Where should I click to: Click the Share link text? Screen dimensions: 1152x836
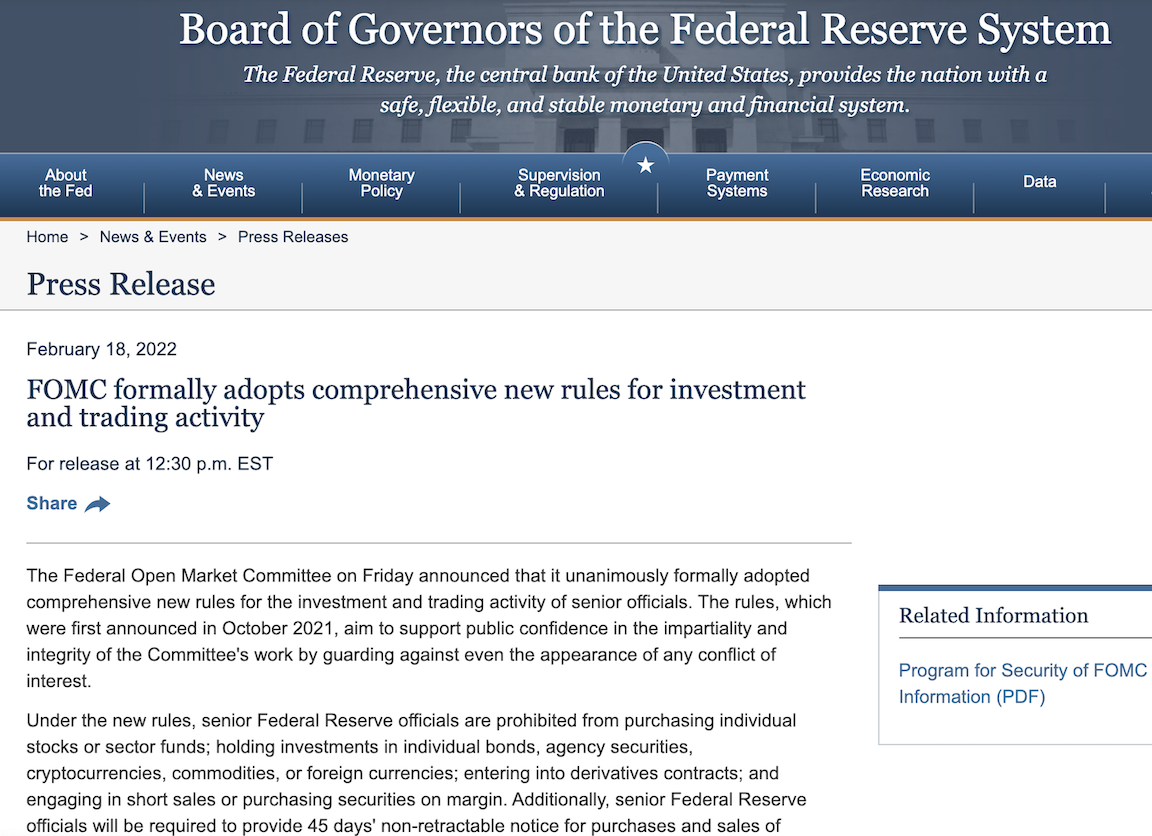(x=51, y=503)
